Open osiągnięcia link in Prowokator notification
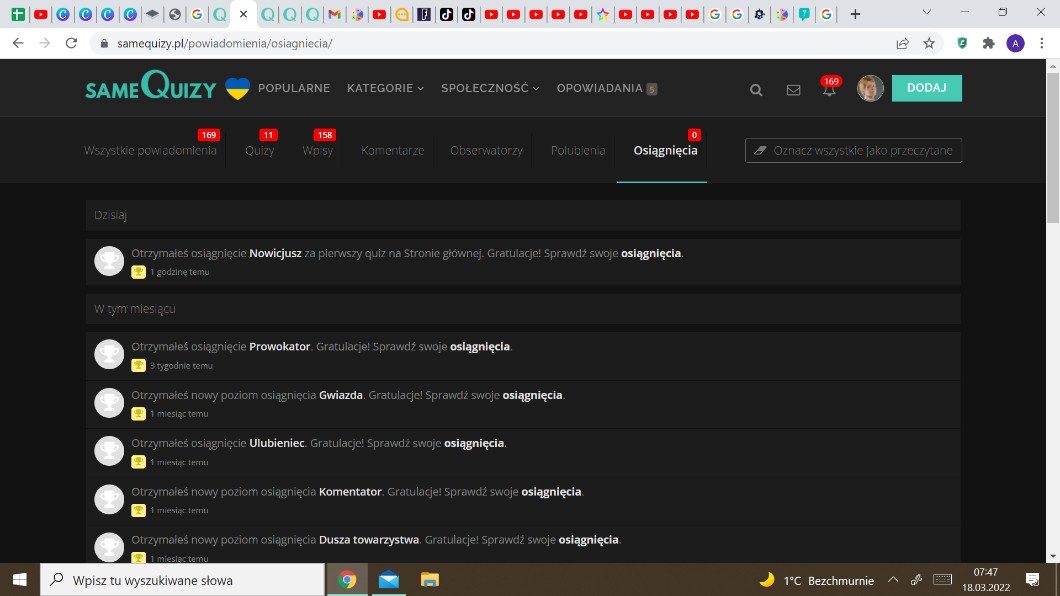 (x=480, y=346)
